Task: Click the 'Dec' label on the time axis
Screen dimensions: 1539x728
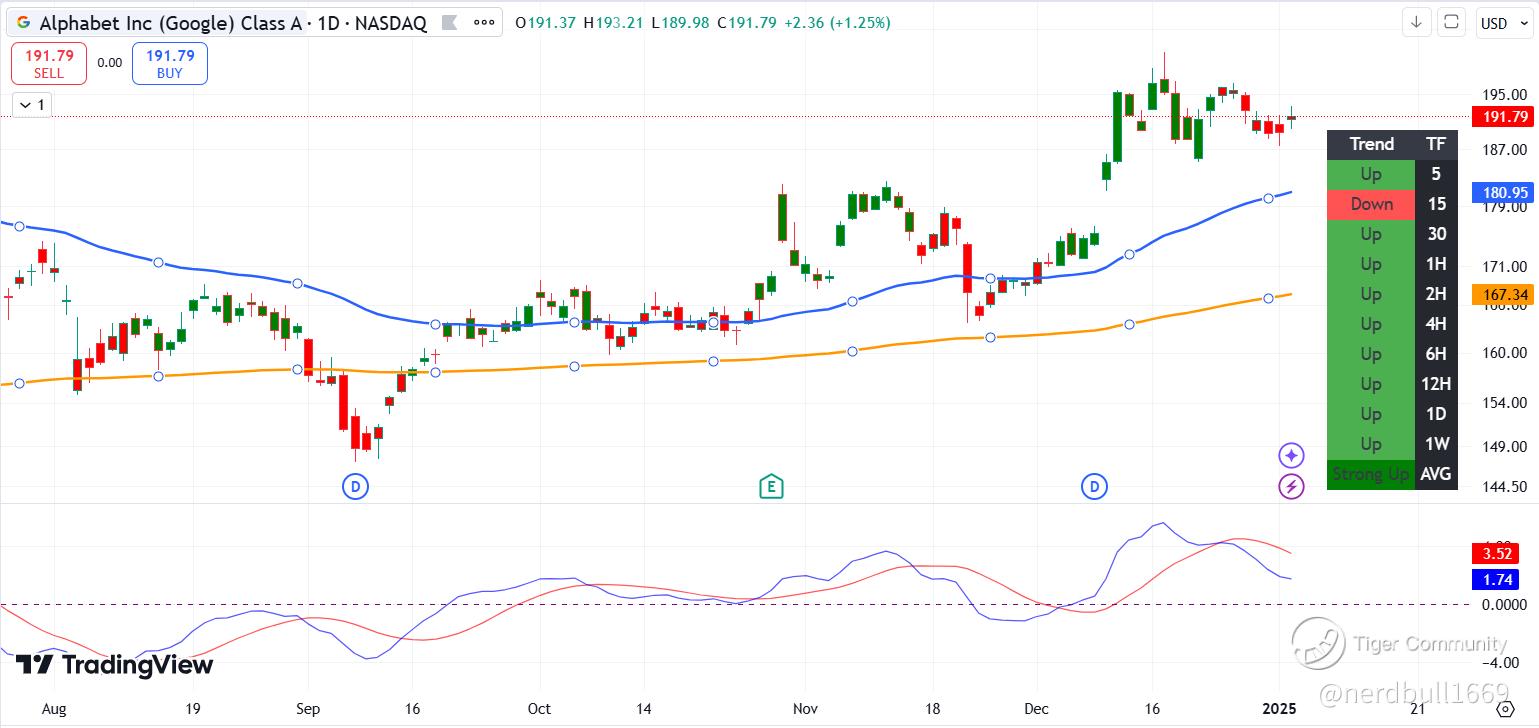Action: [1037, 709]
